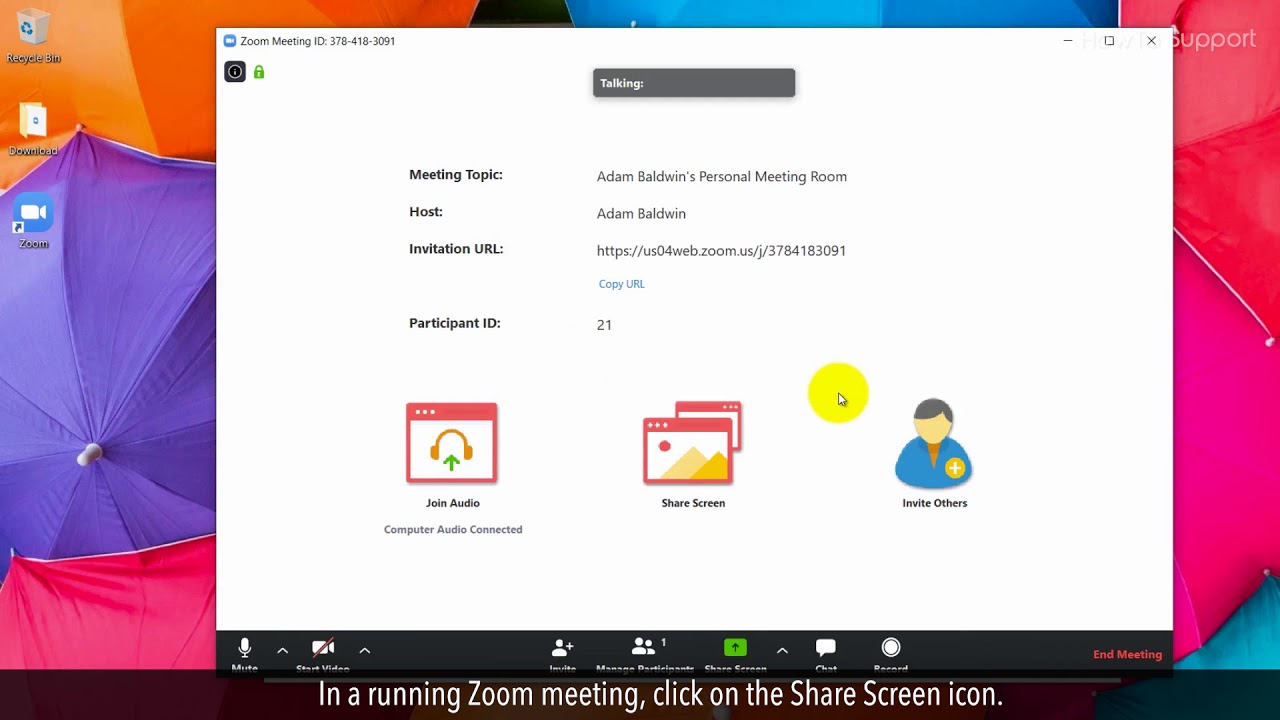Viewport: 1280px width, 720px height.
Task: Minimize the Zoom meeting window
Action: tap(1068, 41)
